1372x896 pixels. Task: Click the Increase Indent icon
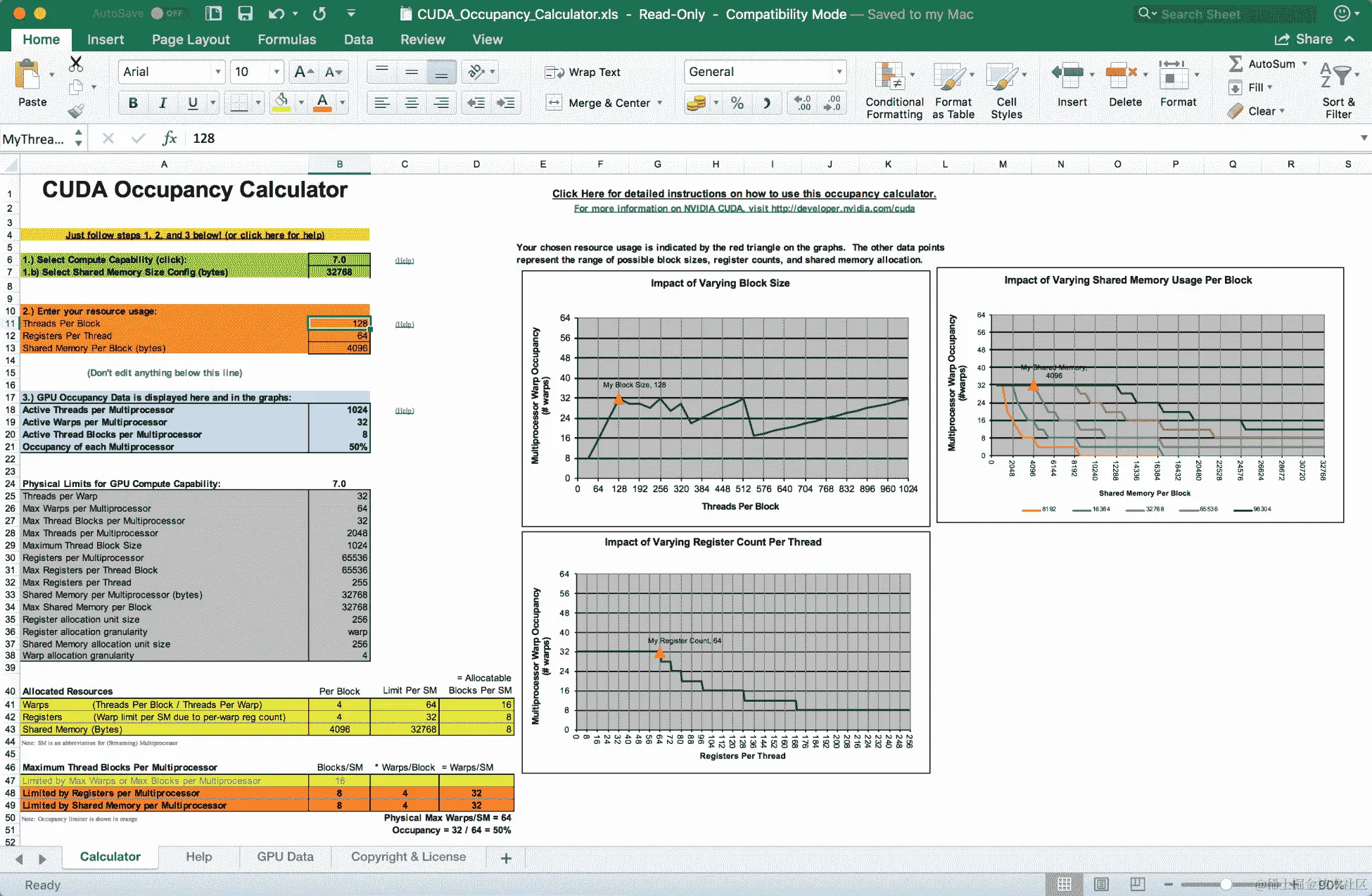click(x=505, y=103)
